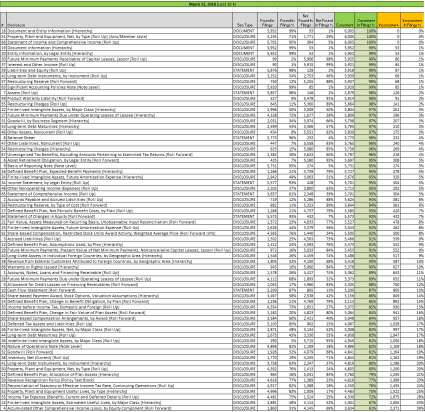Select 'Other Liabilities, Noncurrent [Roll Up]' cell
This screenshot has width=425, height=412.
point(119,143)
